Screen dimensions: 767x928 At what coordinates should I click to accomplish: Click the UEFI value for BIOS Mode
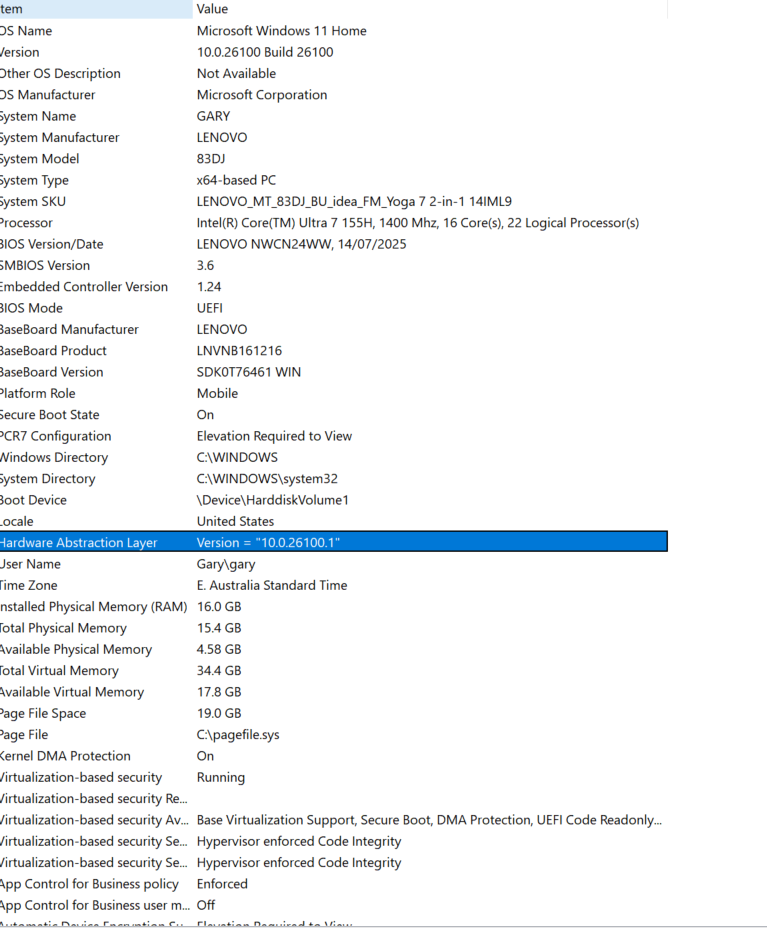(x=210, y=308)
